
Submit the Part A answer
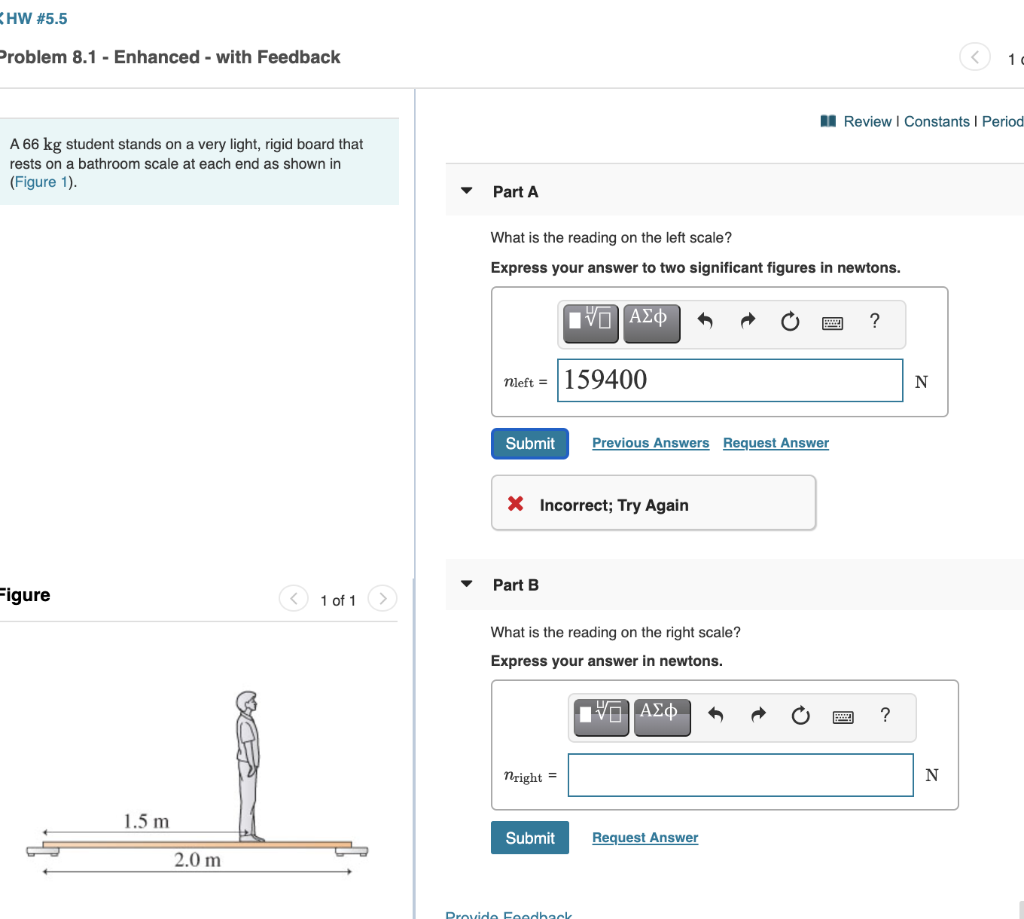click(529, 443)
